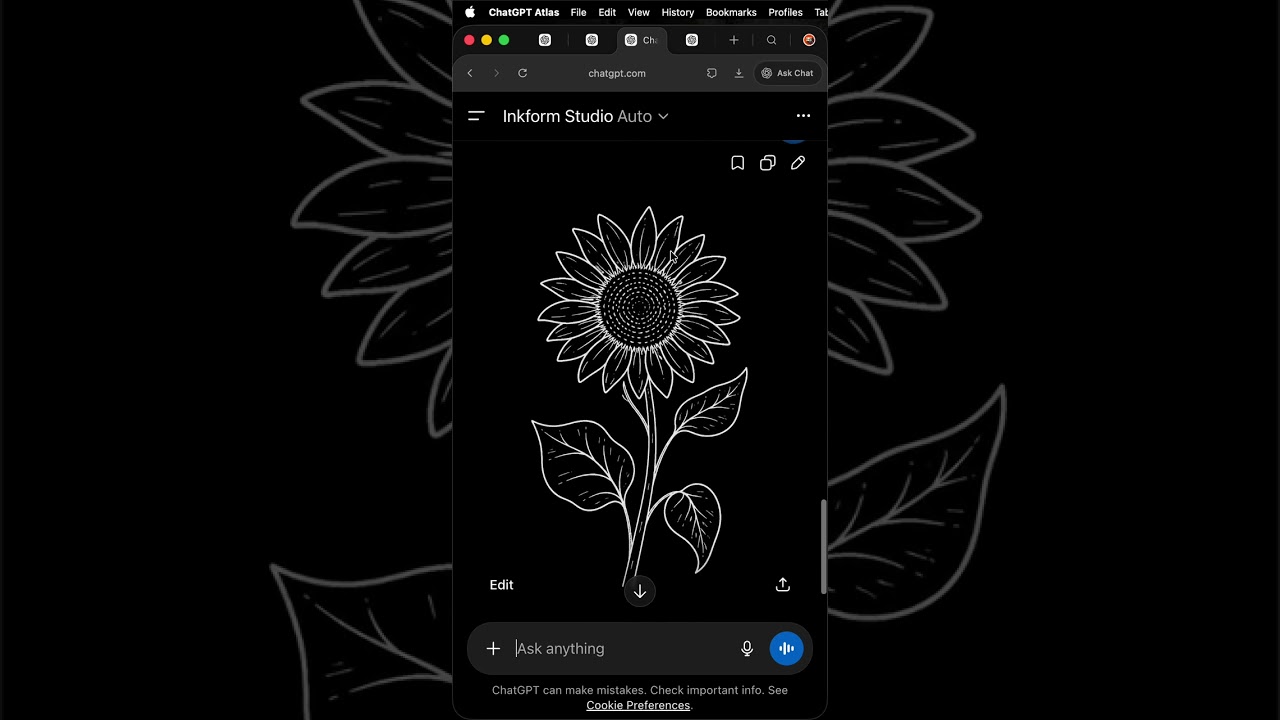Click the Edit button below the image

501,585
